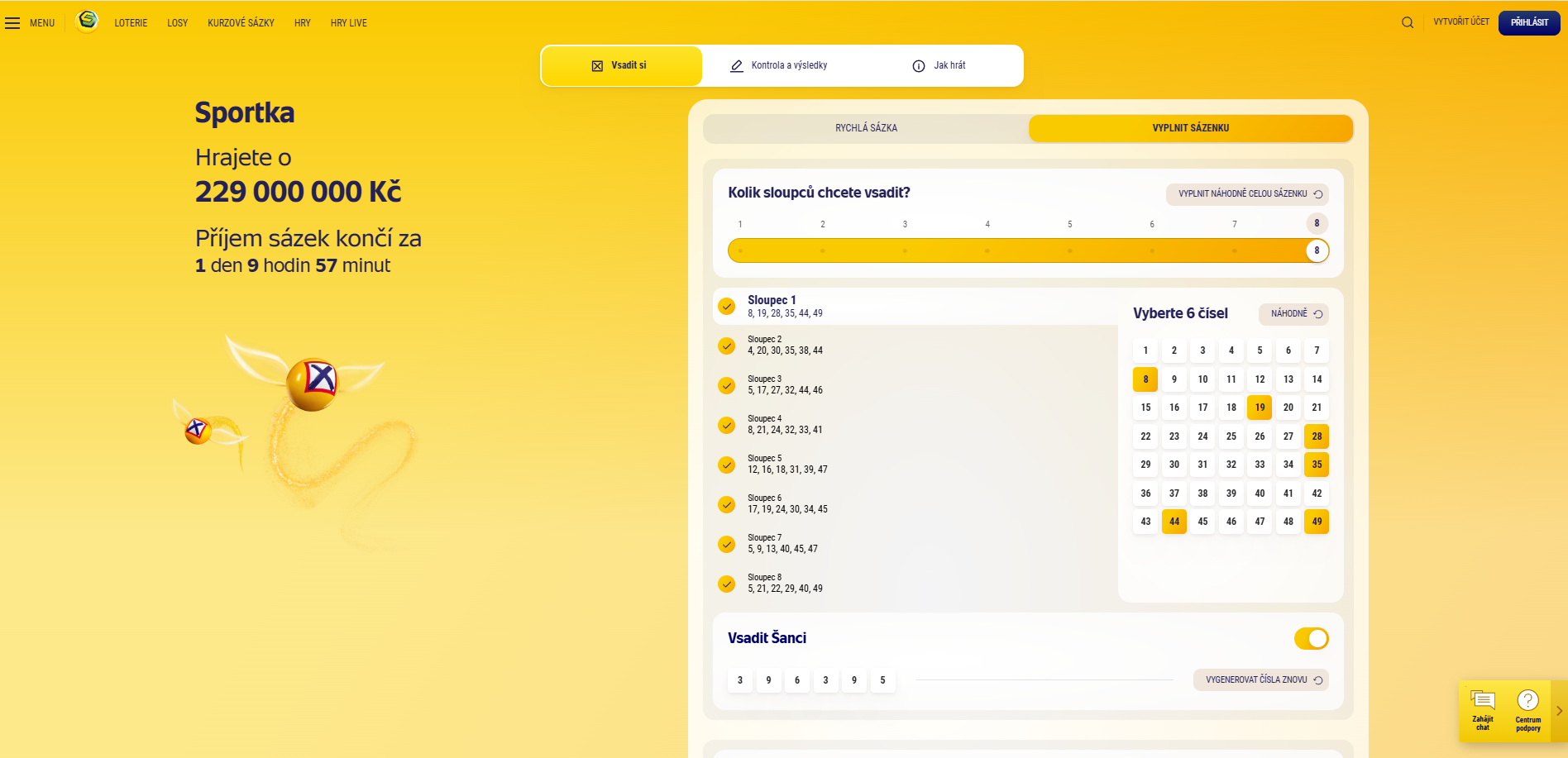
Task: Switch to the RYCHLÁ SÁZKA tab
Action: pos(866,128)
